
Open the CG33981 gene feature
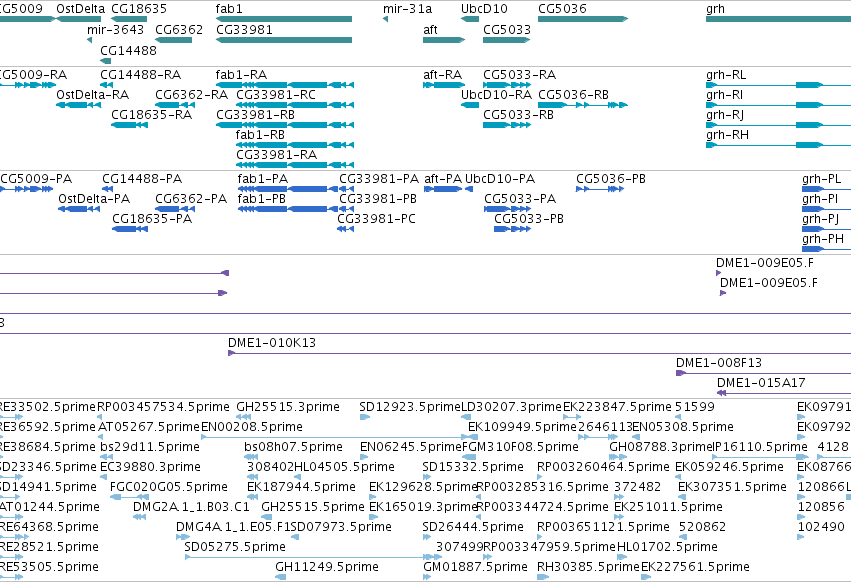[284, 40]
